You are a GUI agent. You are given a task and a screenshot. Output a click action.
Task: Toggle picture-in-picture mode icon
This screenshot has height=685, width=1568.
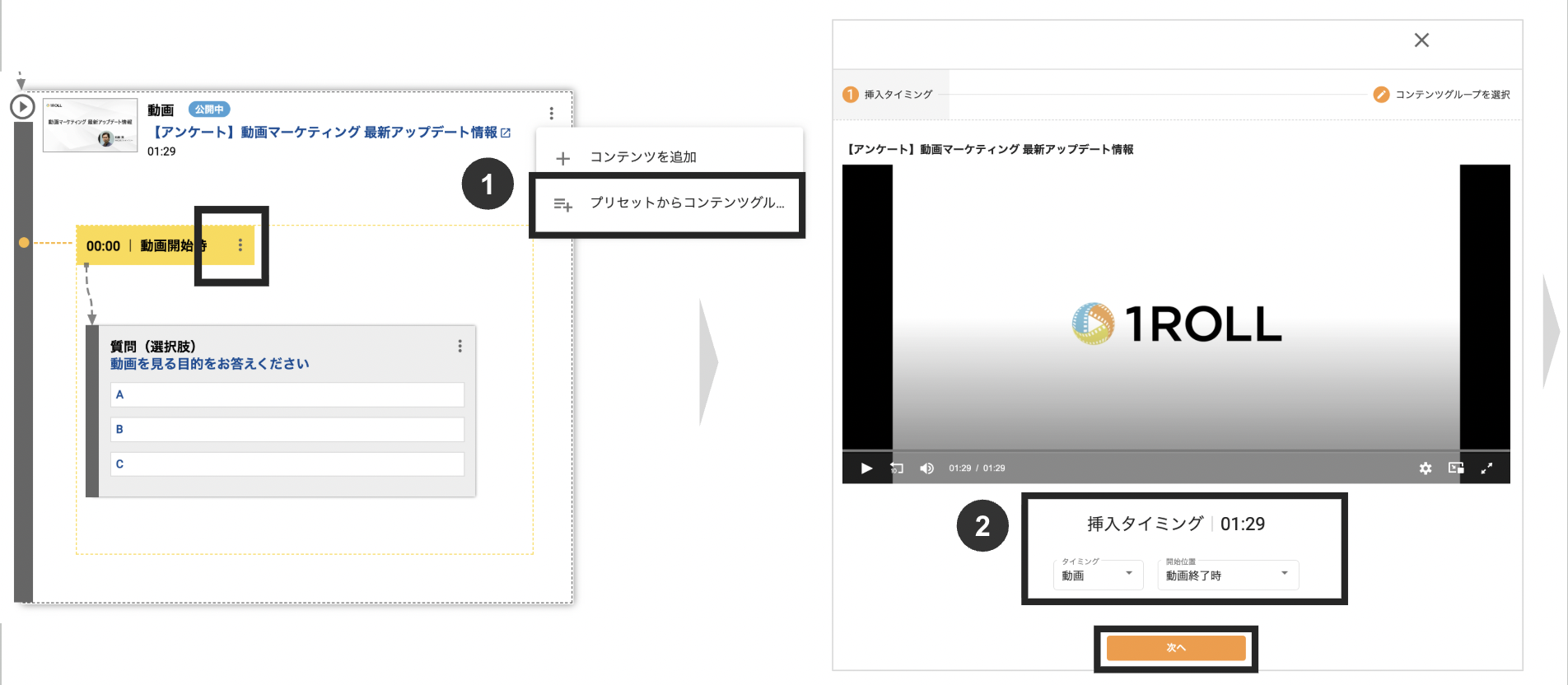tap(1456, 468)
